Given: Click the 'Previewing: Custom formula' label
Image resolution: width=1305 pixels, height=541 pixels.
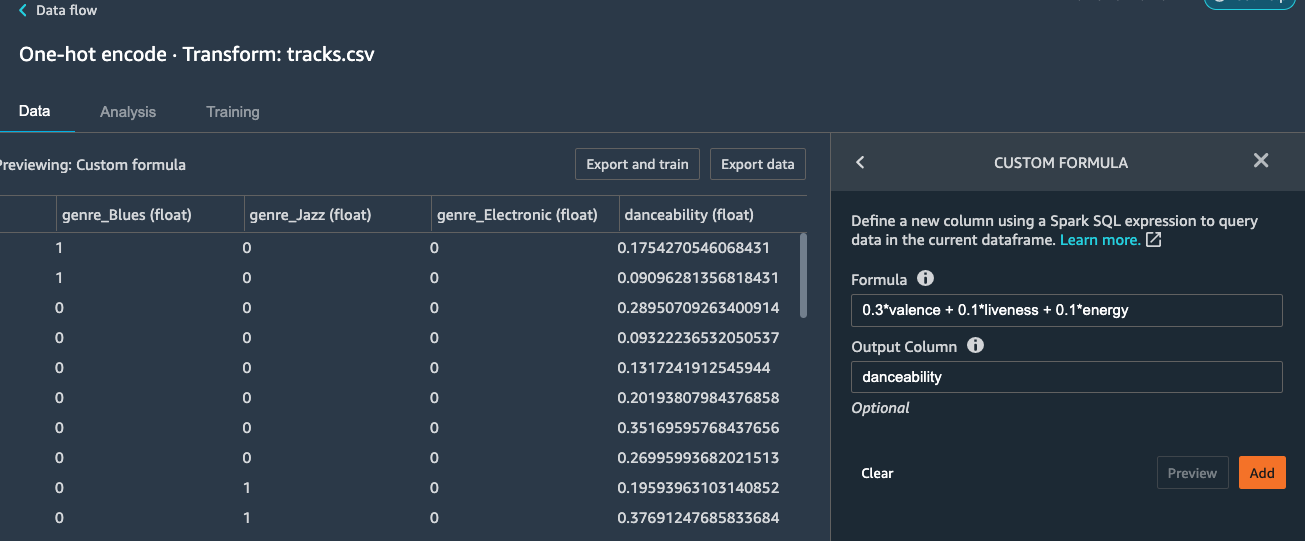Looking at the screenshot, I should 92,164.
